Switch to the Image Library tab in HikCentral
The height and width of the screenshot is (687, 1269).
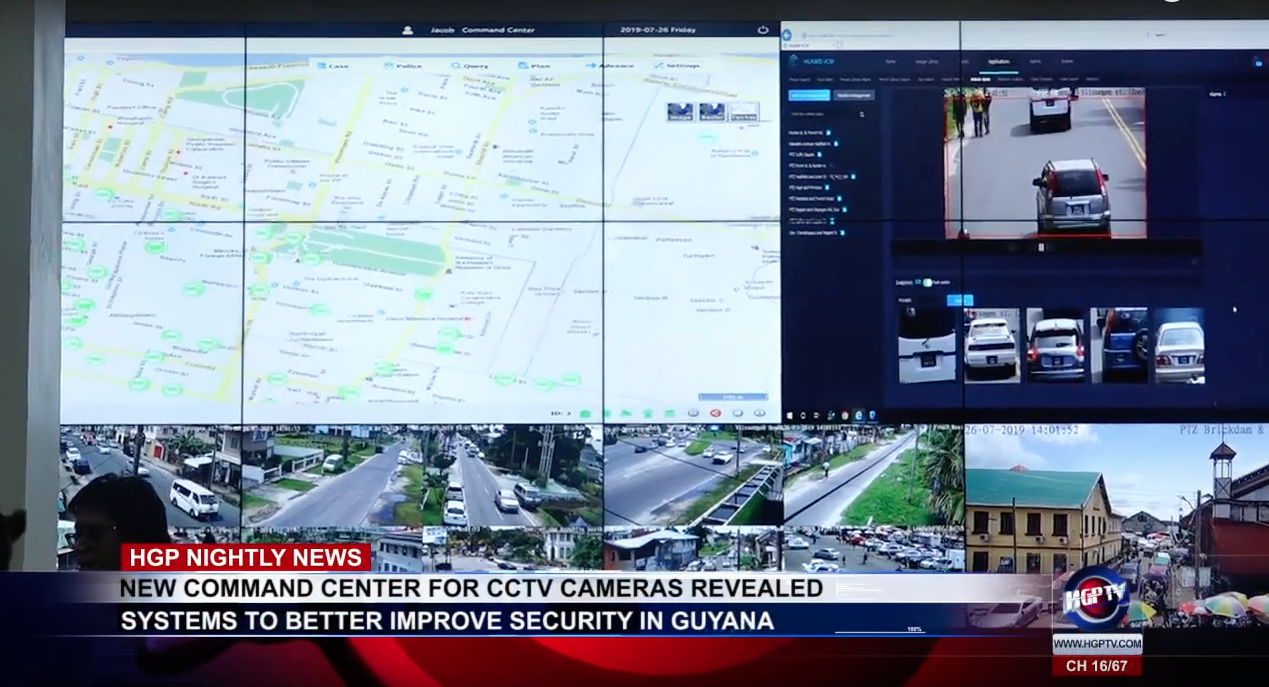(x=927, y=62)
